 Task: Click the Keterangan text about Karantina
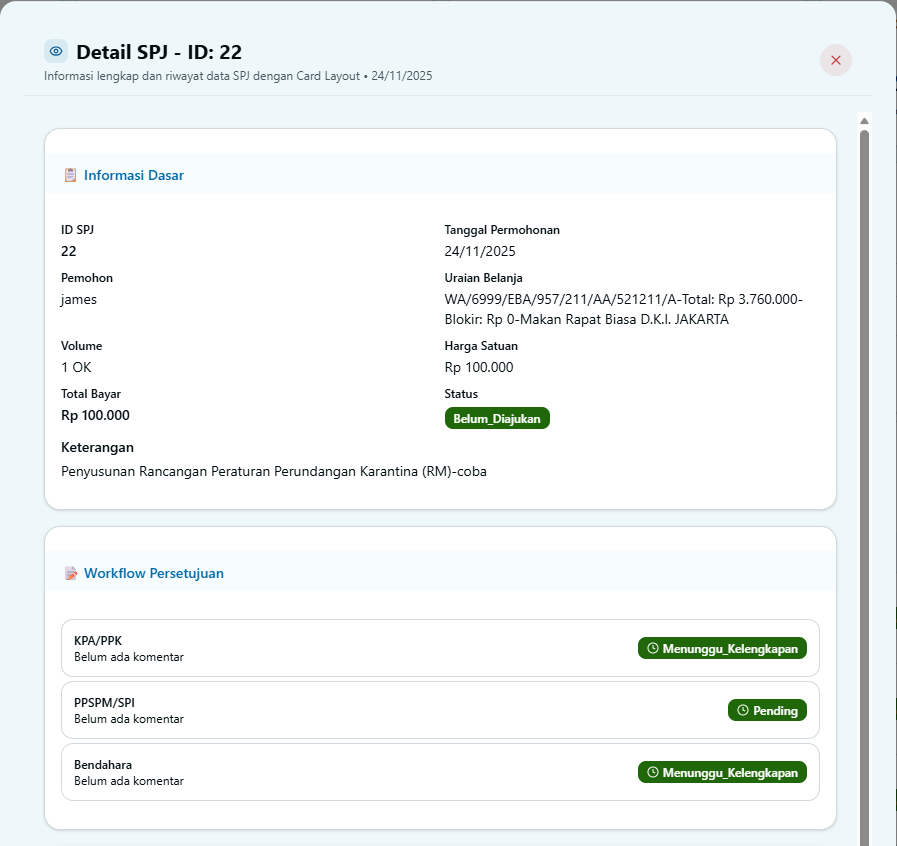273,471
